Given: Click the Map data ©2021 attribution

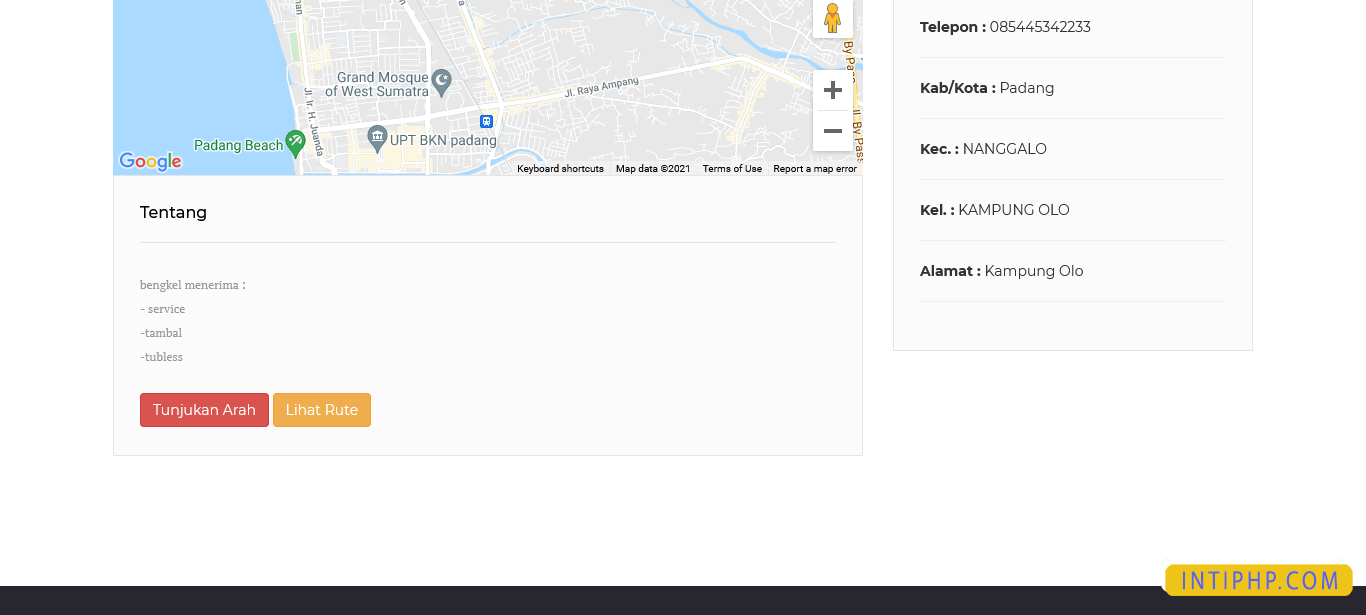Looking at the screenshot, I should click(x=652, y=168).
